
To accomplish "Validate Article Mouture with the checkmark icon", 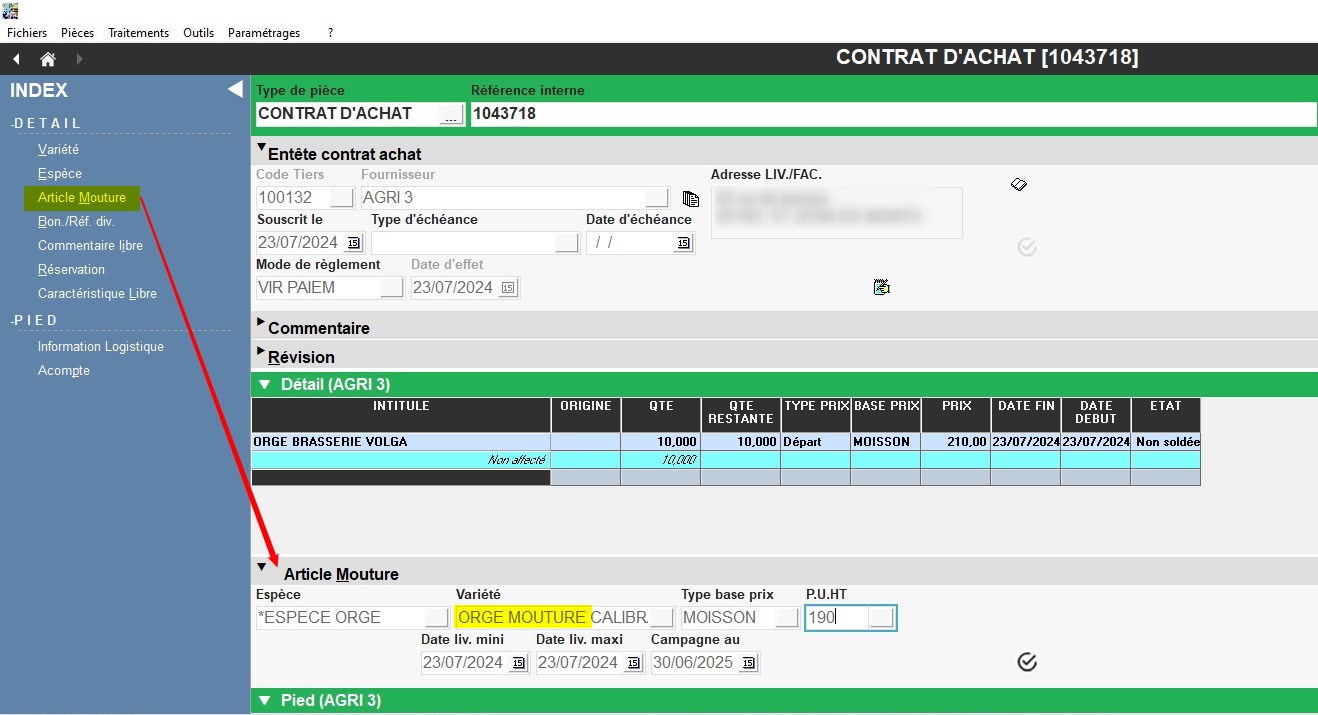I will [1026, 662].
